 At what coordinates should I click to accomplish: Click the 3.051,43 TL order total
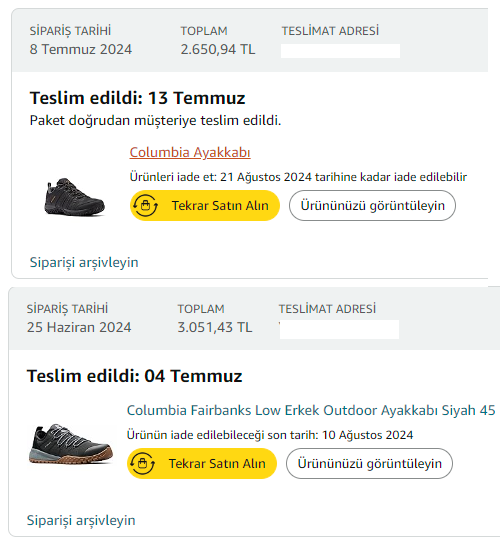pyautogui.click(x=215, y=327)
